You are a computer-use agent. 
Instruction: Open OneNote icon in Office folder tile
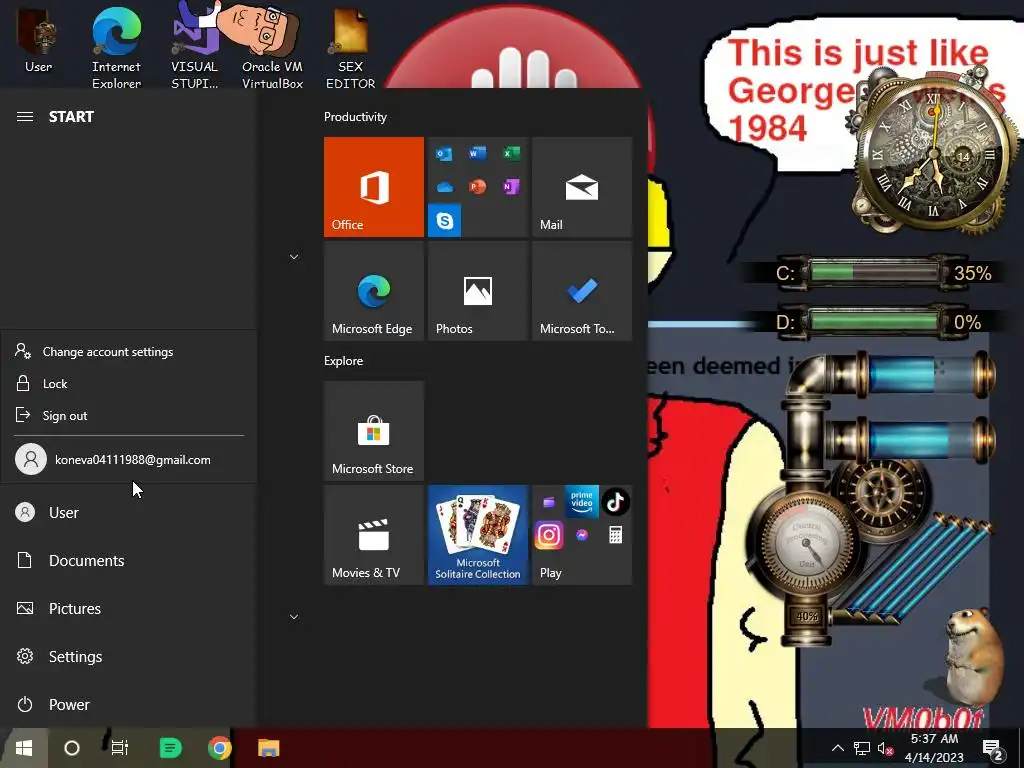click(x=511, y=187)
